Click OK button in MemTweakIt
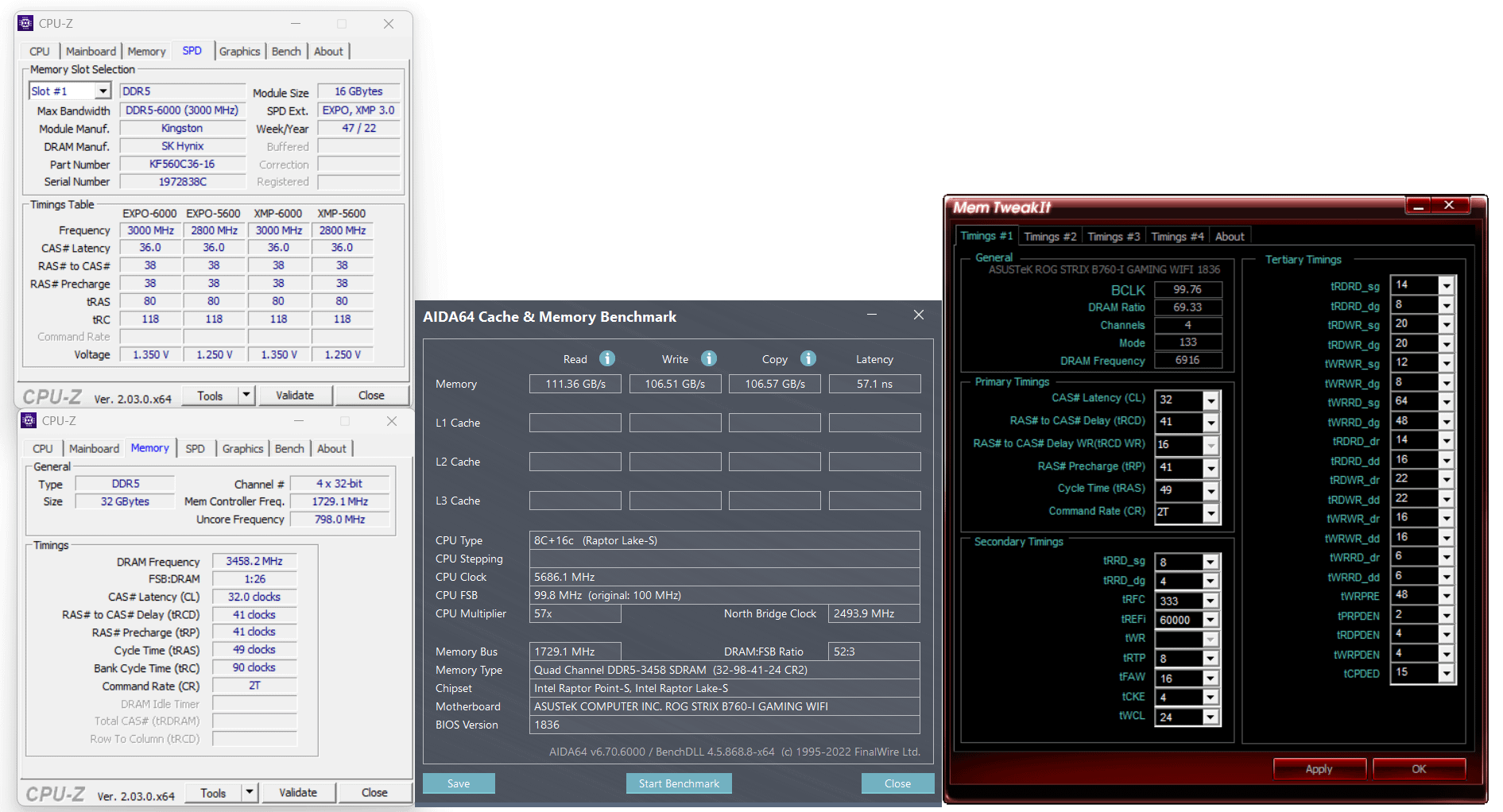 coord(1419,768)
